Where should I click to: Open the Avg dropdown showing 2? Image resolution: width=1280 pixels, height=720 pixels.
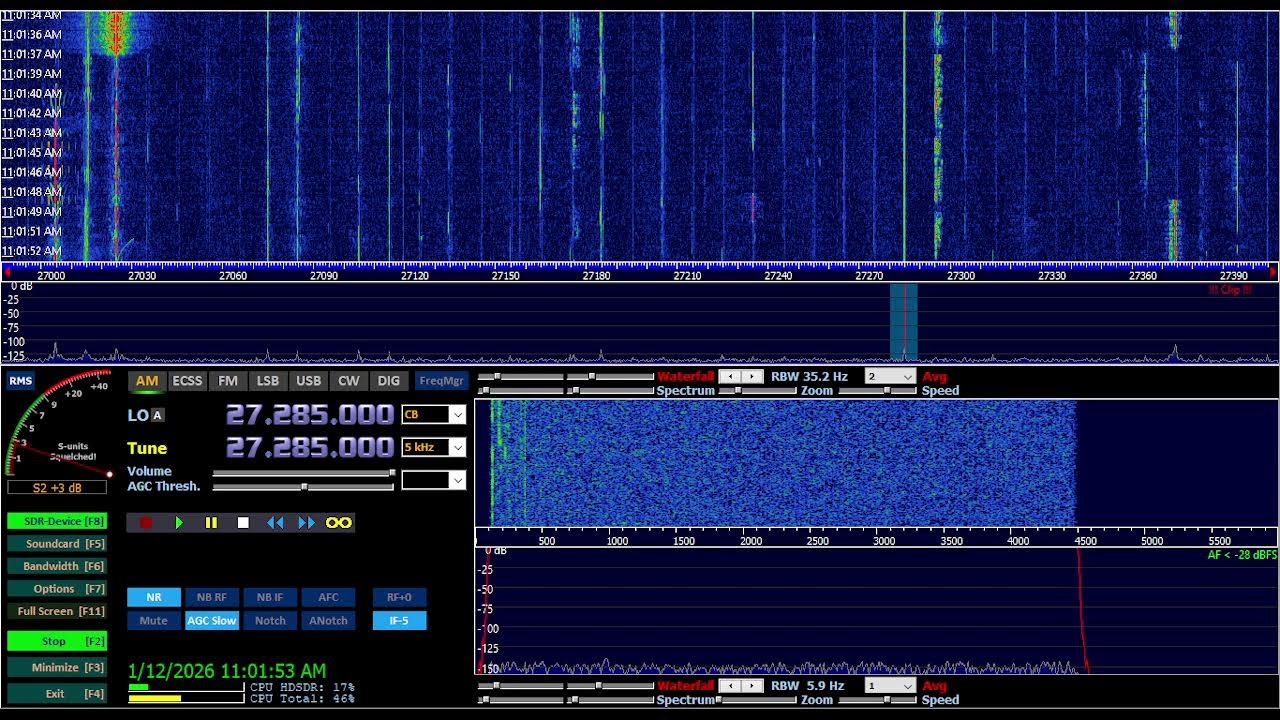click(x=890, y=377)
